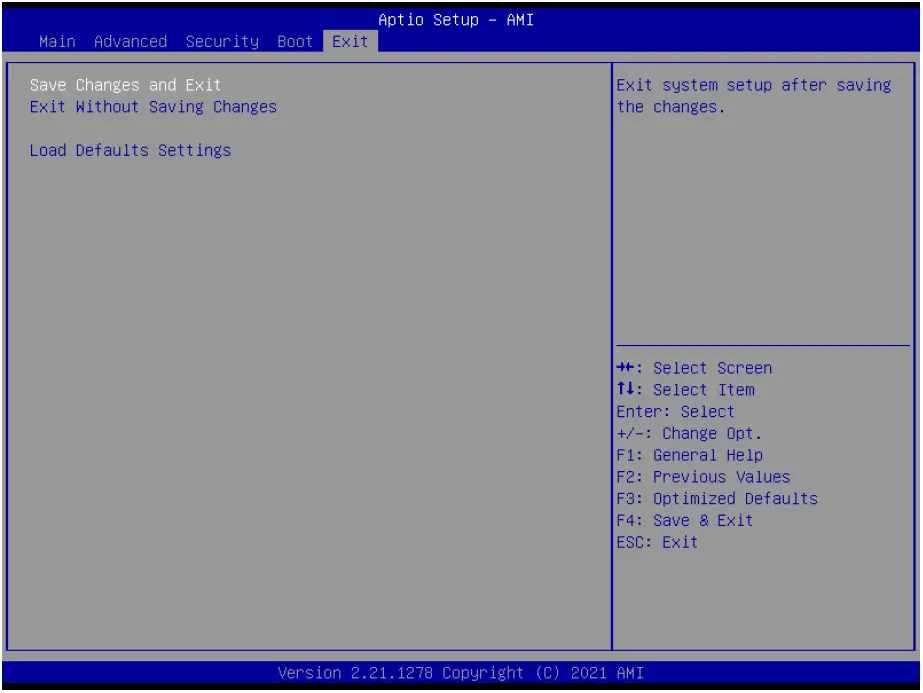Select the Security tab
Viewport: 923px width, 693px height.
[x=222, y=41]
